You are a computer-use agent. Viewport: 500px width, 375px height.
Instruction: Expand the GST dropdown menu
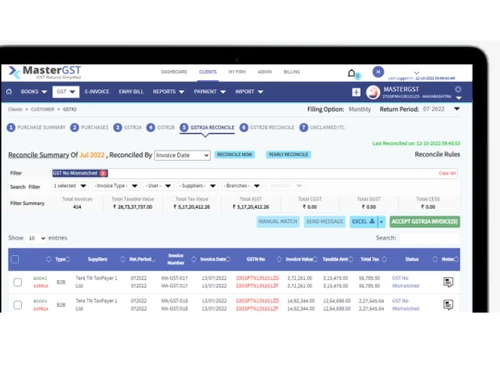(x=66, y=92)
